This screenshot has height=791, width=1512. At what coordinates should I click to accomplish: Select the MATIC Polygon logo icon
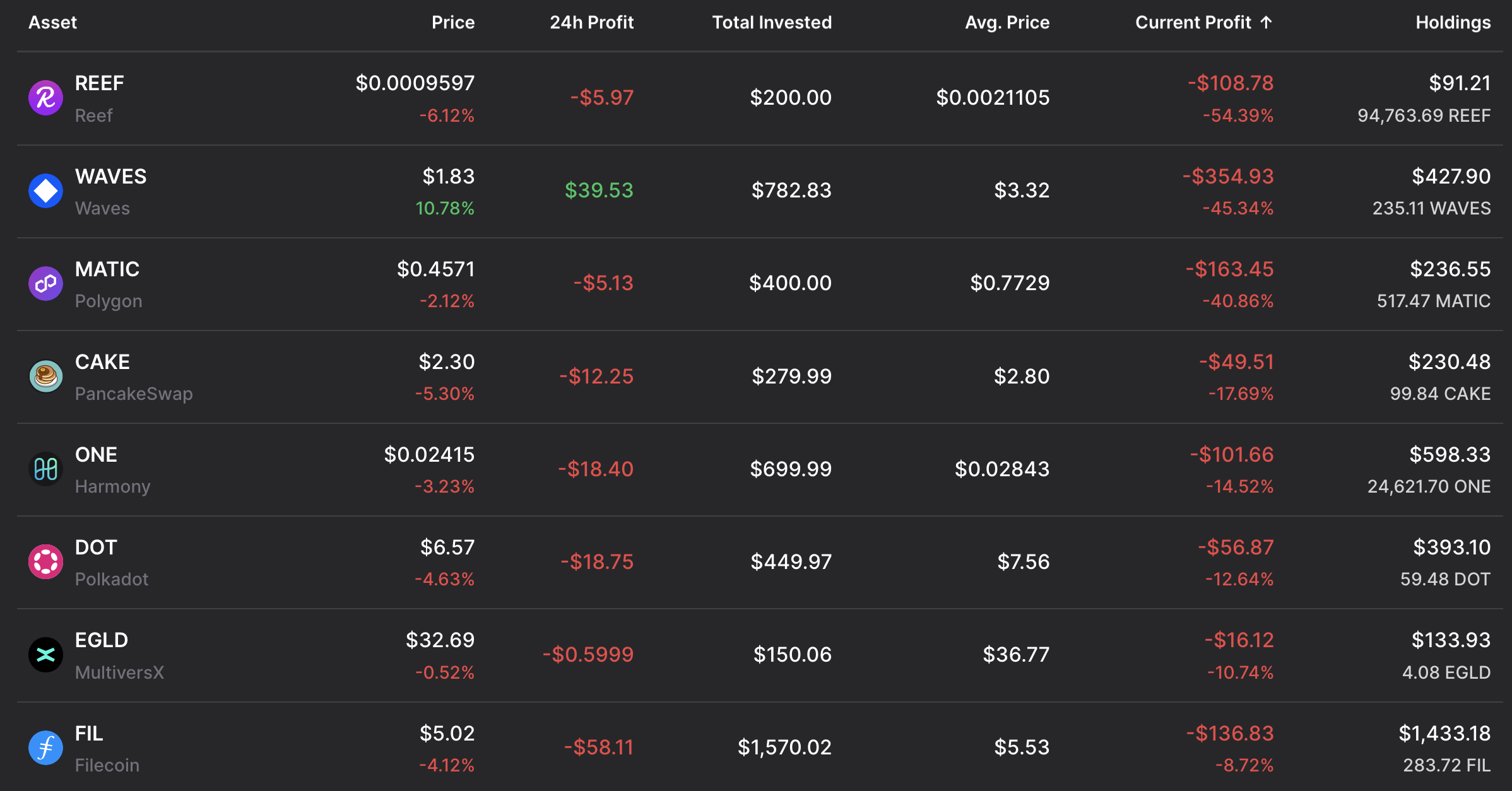click(x=45, y=283)
